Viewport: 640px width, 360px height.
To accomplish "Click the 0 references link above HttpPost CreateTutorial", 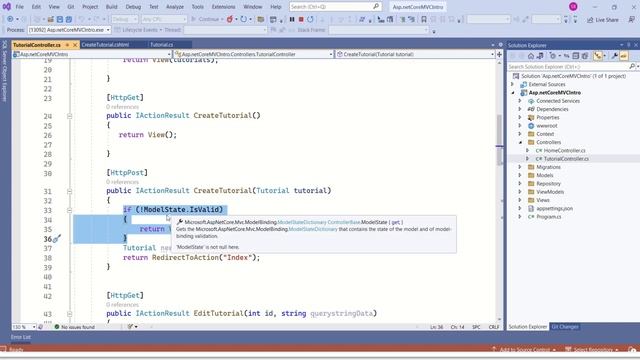I will pos(122,182).
